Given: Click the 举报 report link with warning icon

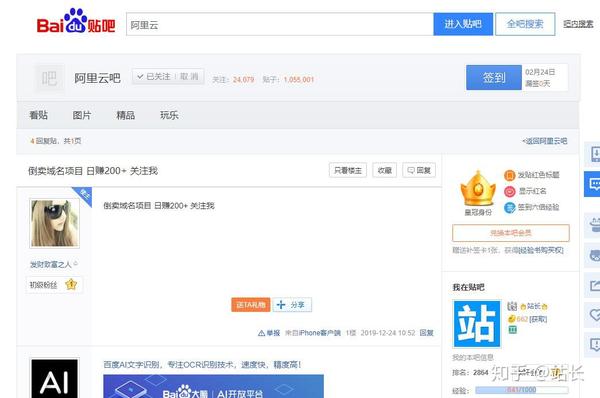Looking at the screenshot, I should click(269, 333).
